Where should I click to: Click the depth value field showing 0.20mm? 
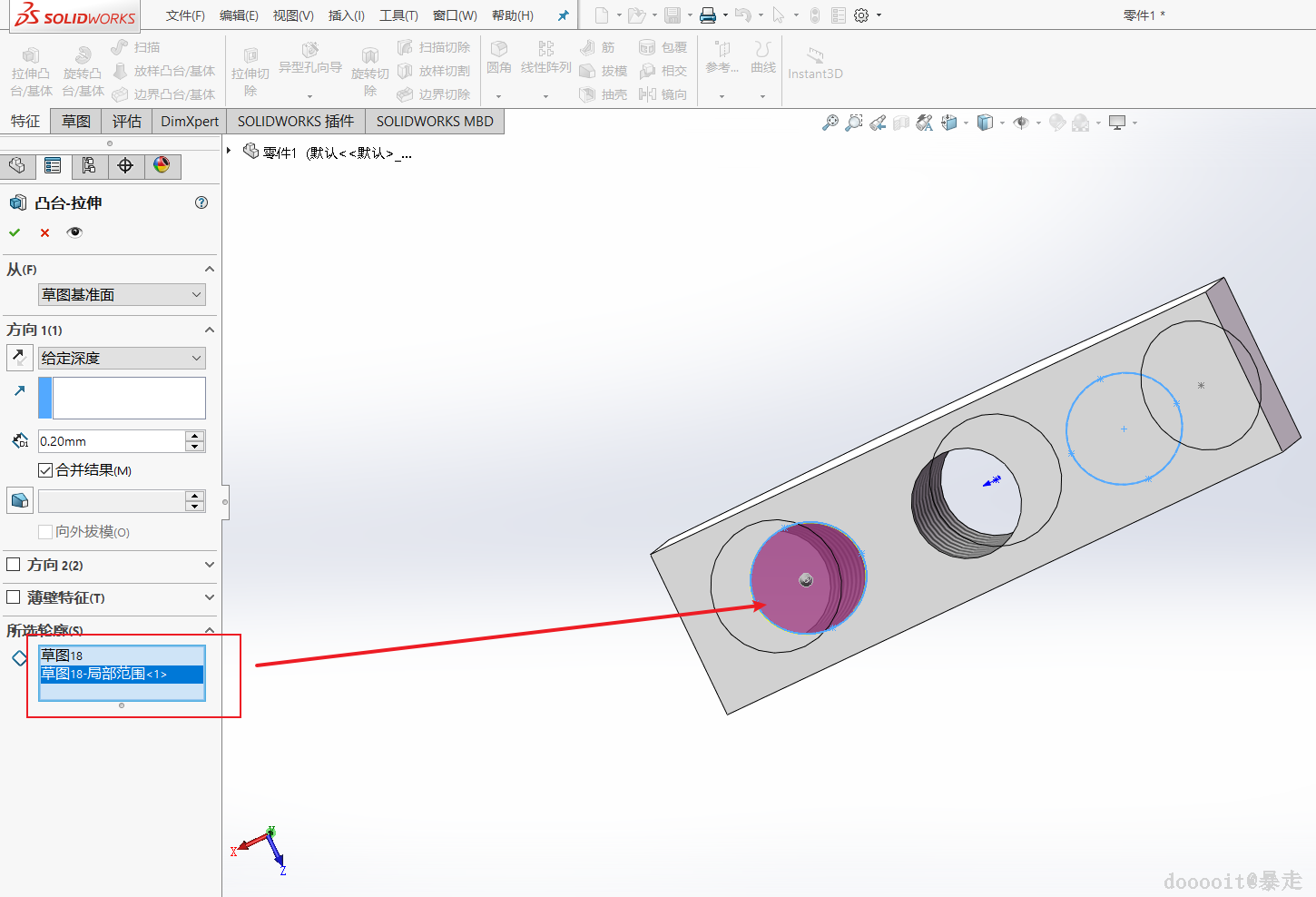pyautogui.click(x=111, y=441)
